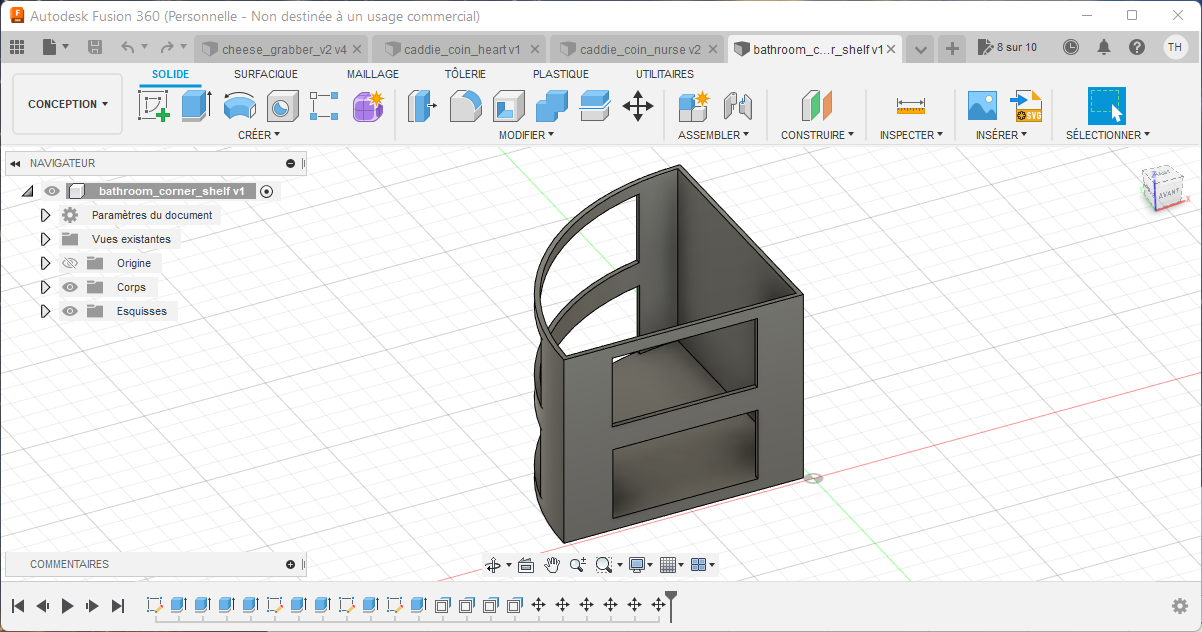Switch to the UTILITAIRES tab
The image size is (1202, 632).
click(x=665, y=74)
